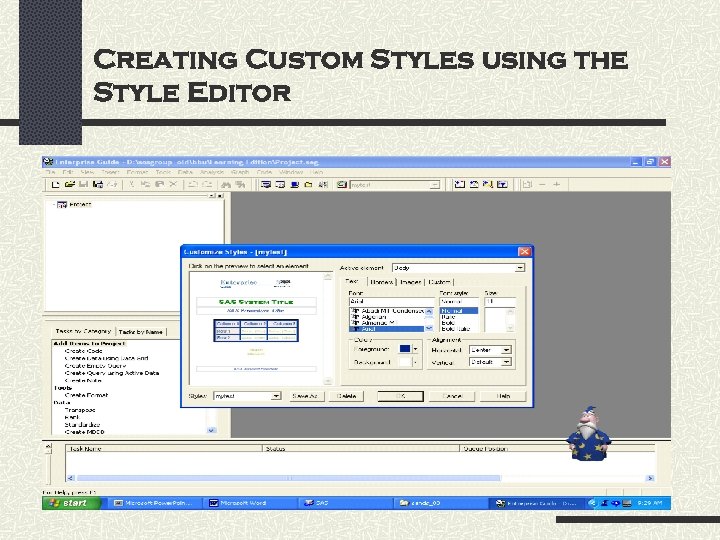Click the Save diskette toolbar icon

point(84,185)
